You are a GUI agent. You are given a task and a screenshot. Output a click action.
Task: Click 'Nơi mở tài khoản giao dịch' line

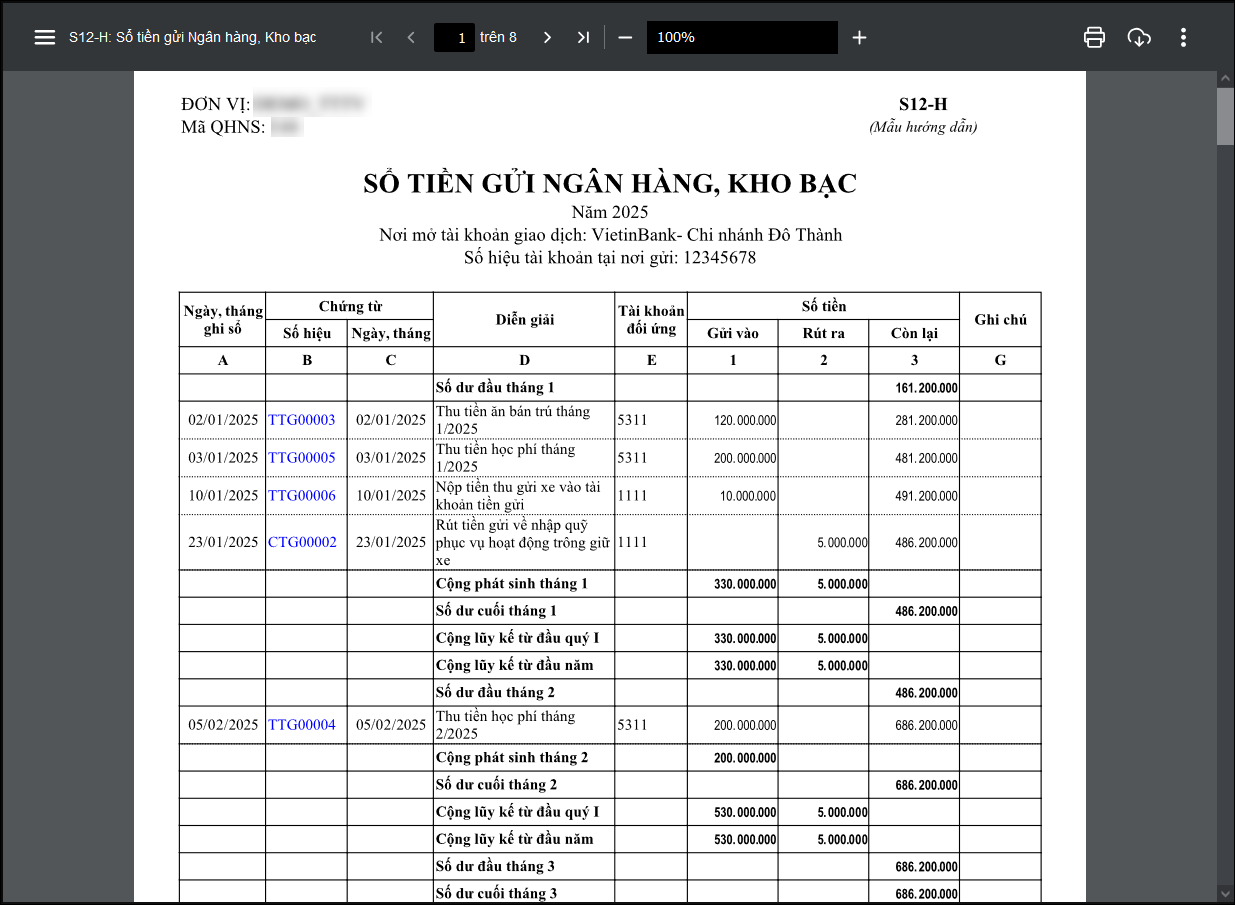coord(610,235)
